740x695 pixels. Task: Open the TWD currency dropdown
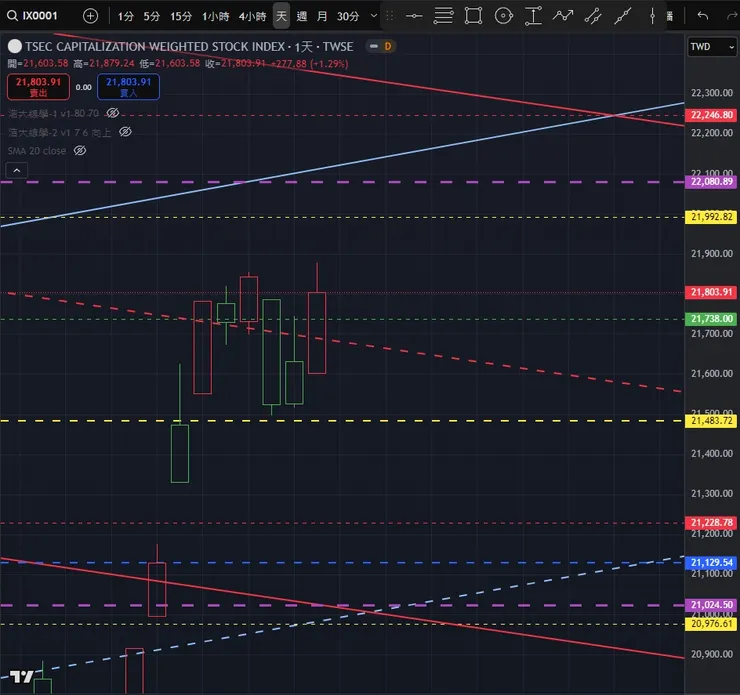712,47
